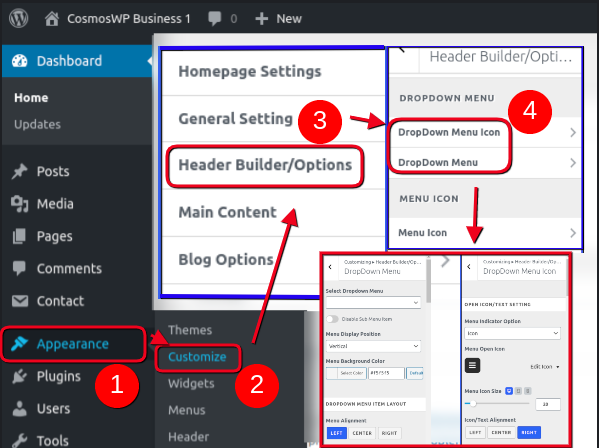Click the plus icon next to New
Viewport: 599px width, 448px height.
coord(262,19)
